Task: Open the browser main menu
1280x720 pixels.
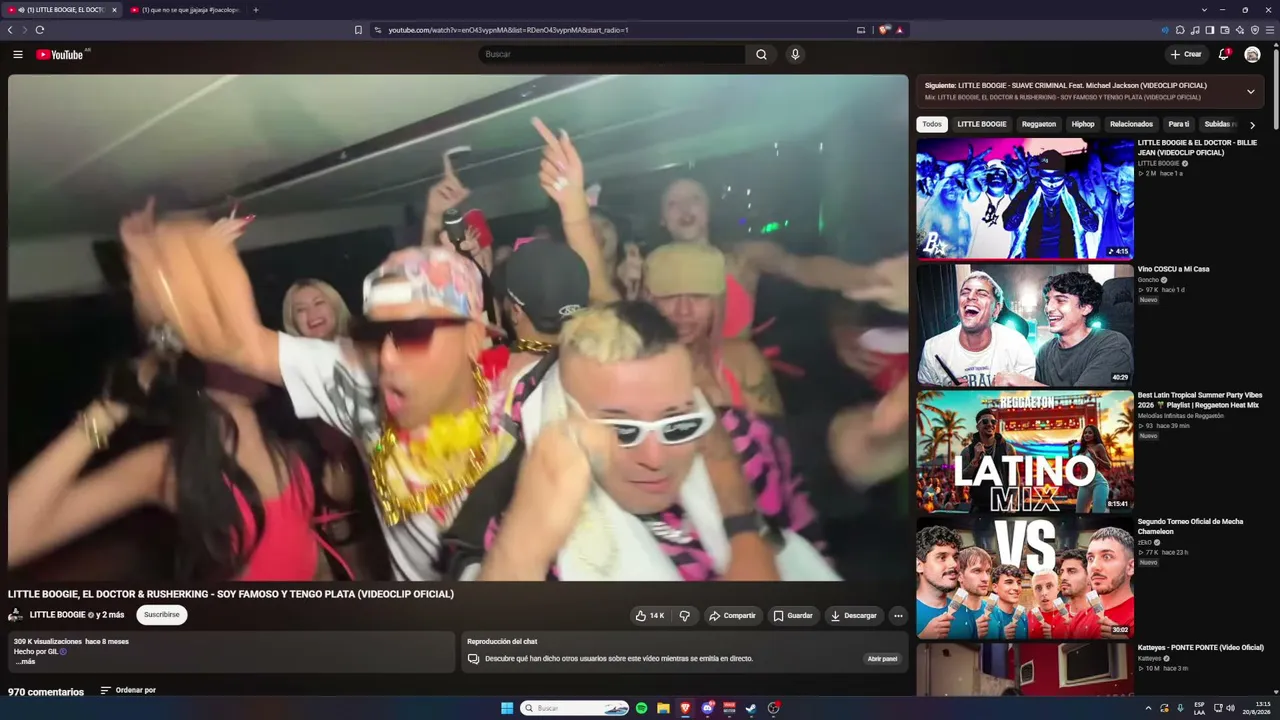Action: click(1271, 30)
